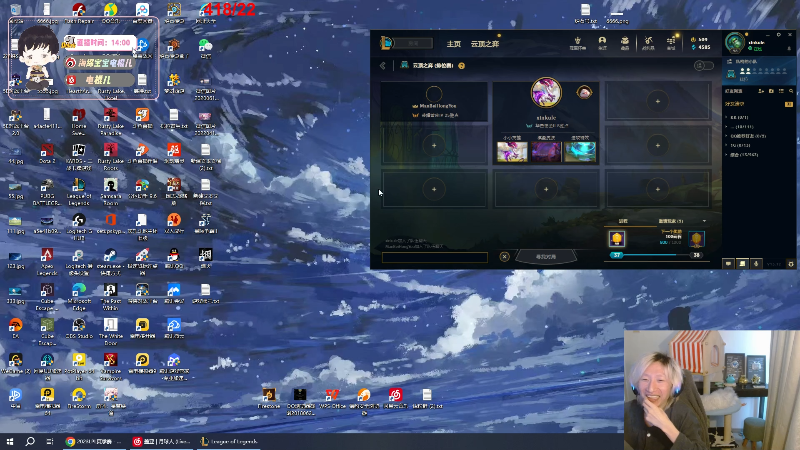
Task: Open the collection chest icon in League's top bar
Action: [x=624, y=42]
